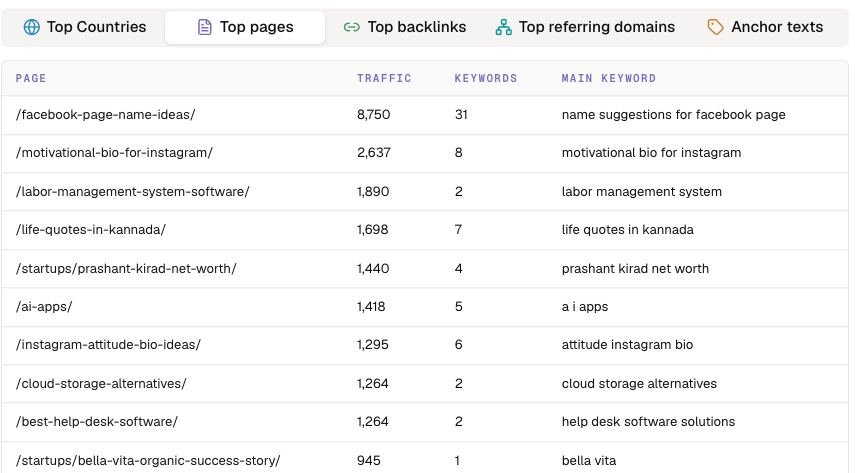
Task: Click the PAGE column header
Action: tap(31, 78)
